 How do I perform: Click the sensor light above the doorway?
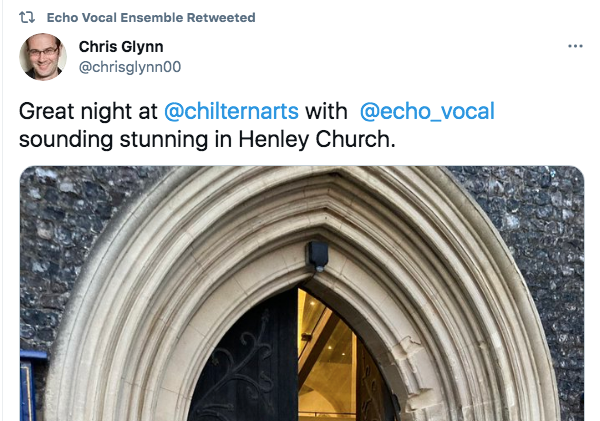tap(317, 254)
